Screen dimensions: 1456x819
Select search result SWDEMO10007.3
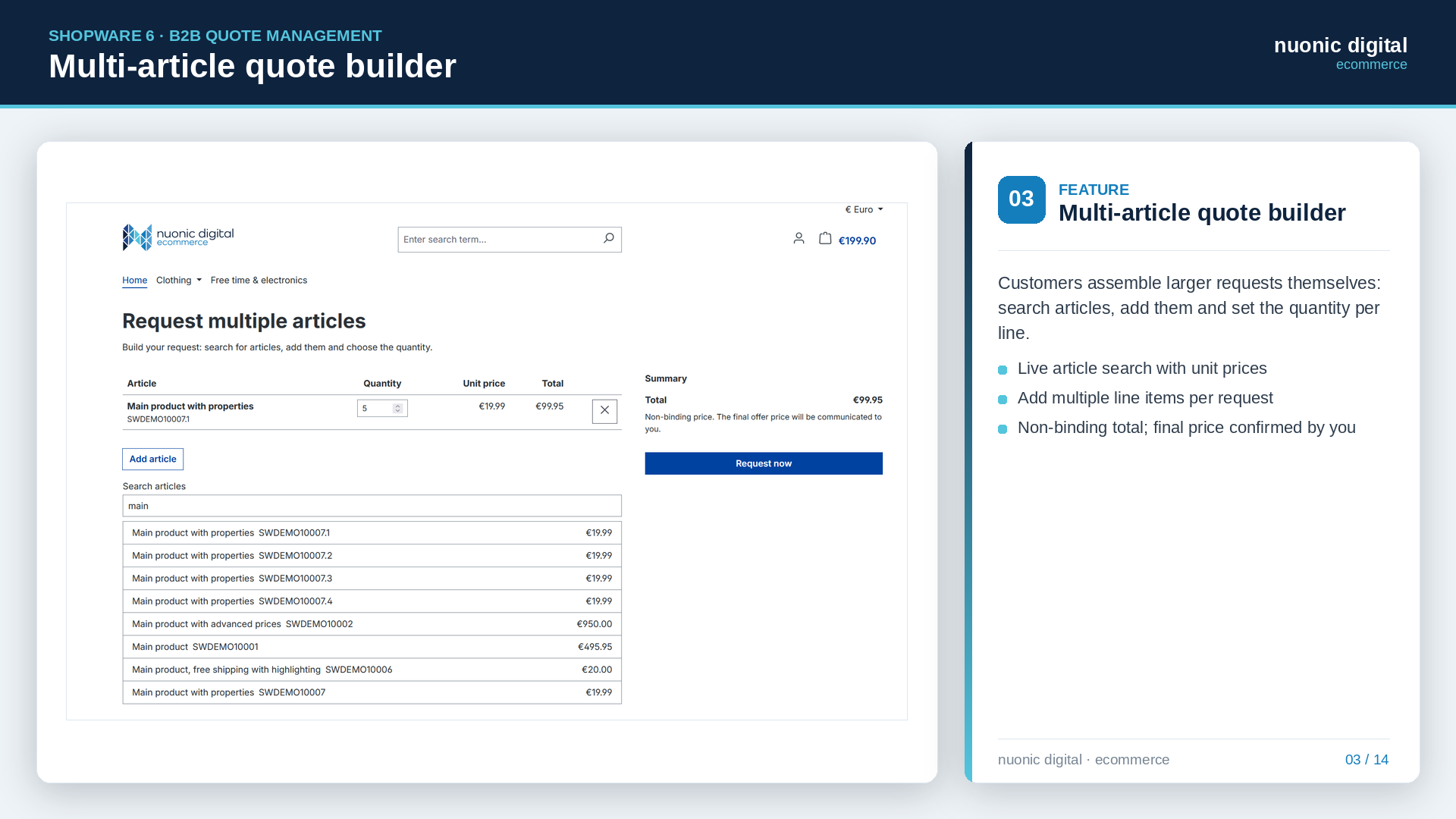(372, 579)
